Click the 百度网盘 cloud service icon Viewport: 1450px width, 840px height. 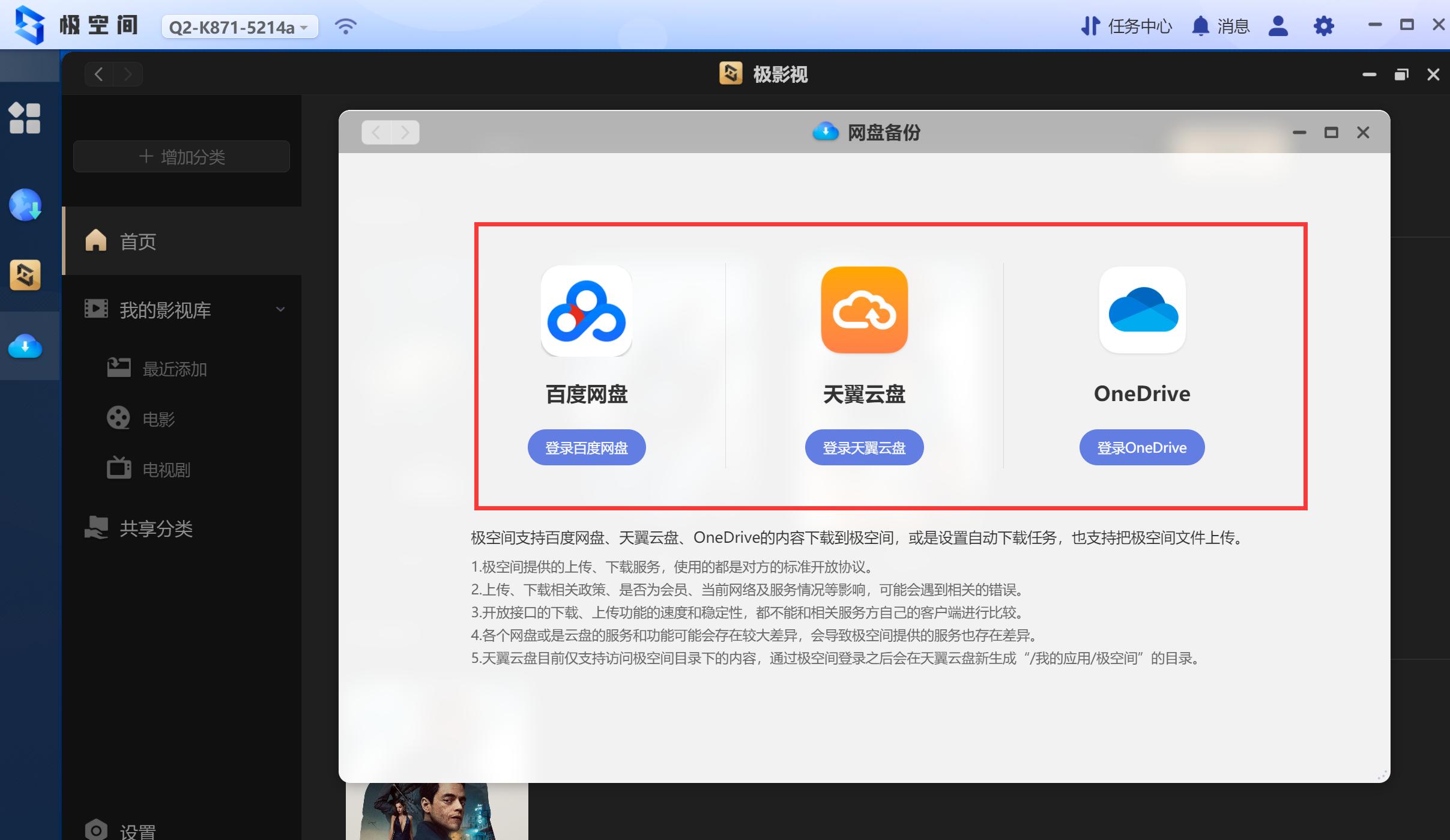pyautogui.click(x=585, y=310)
